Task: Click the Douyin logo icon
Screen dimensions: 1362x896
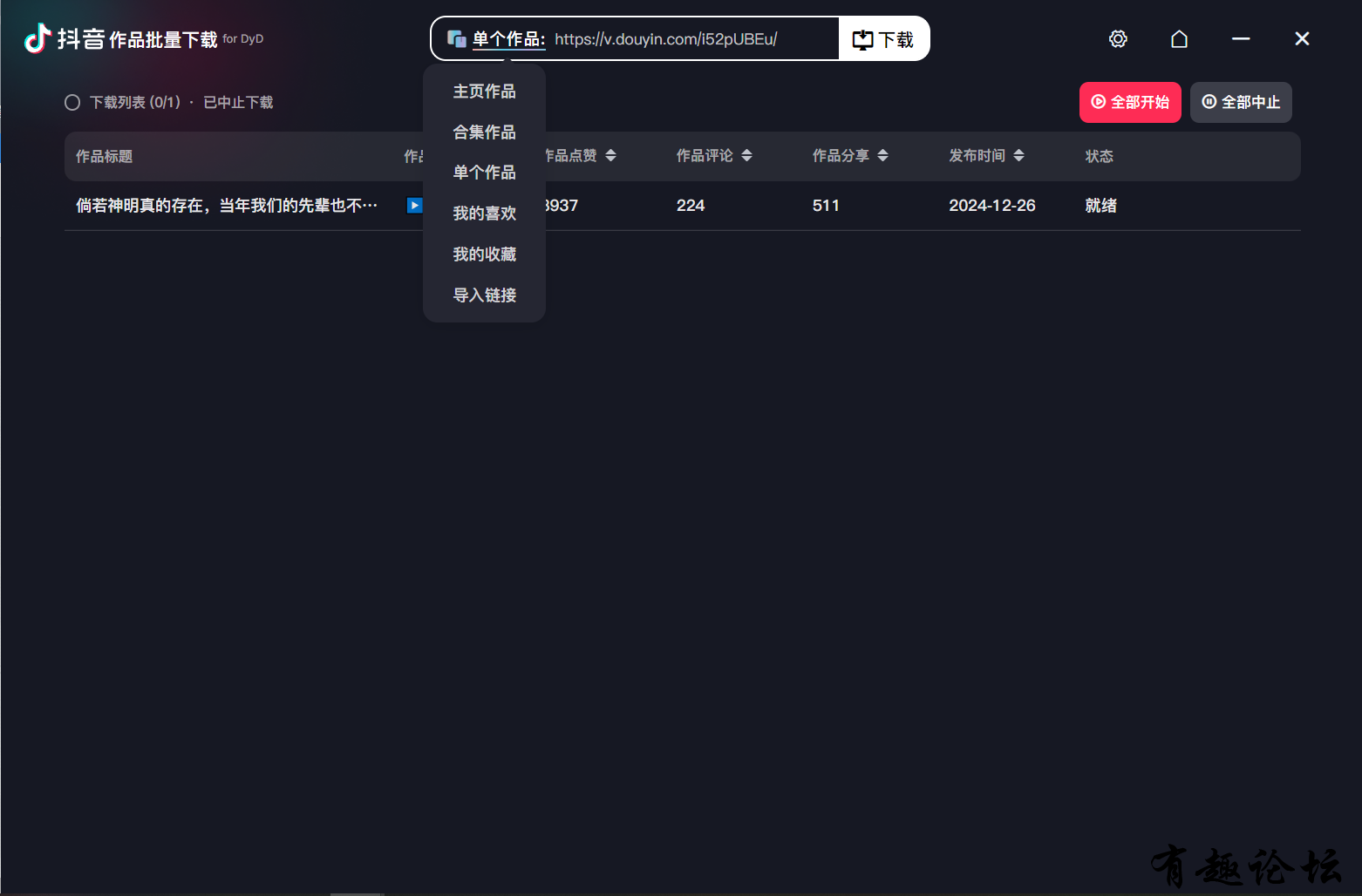Action: 37,38
